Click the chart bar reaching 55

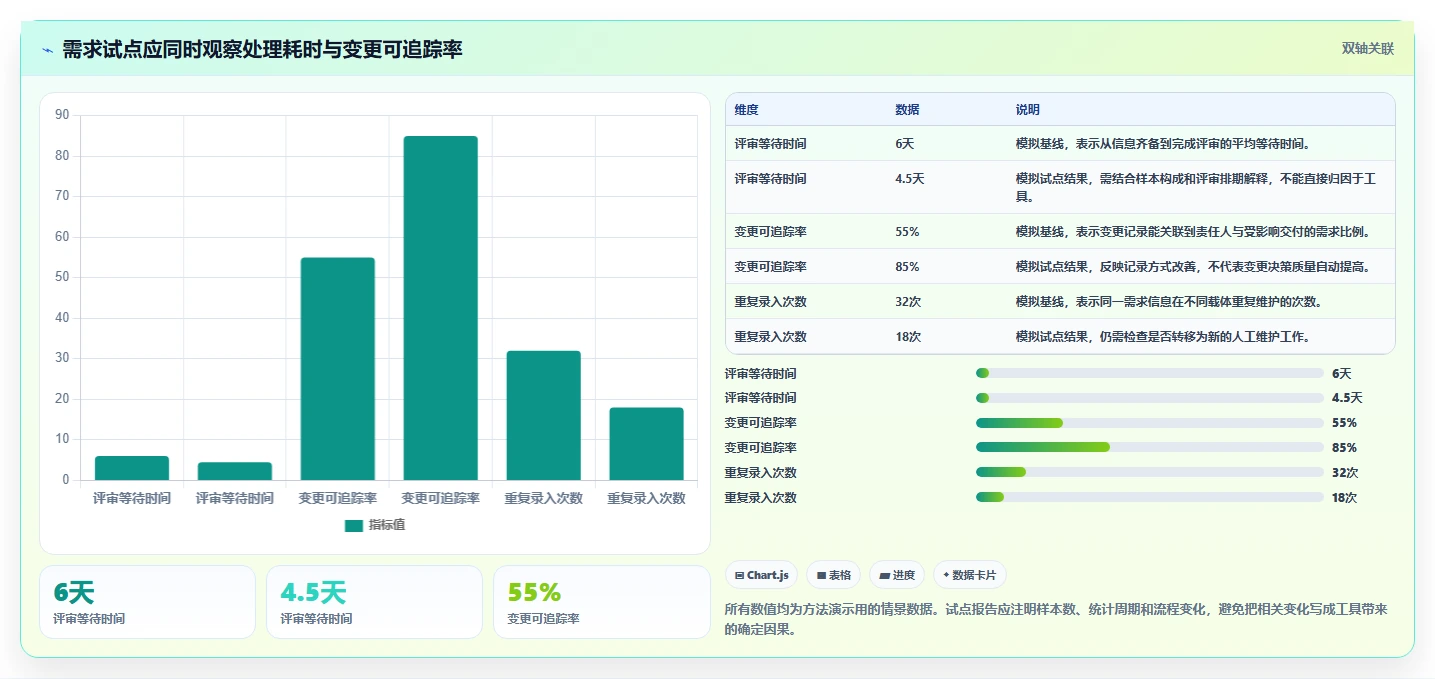click(x=338, y=369)
